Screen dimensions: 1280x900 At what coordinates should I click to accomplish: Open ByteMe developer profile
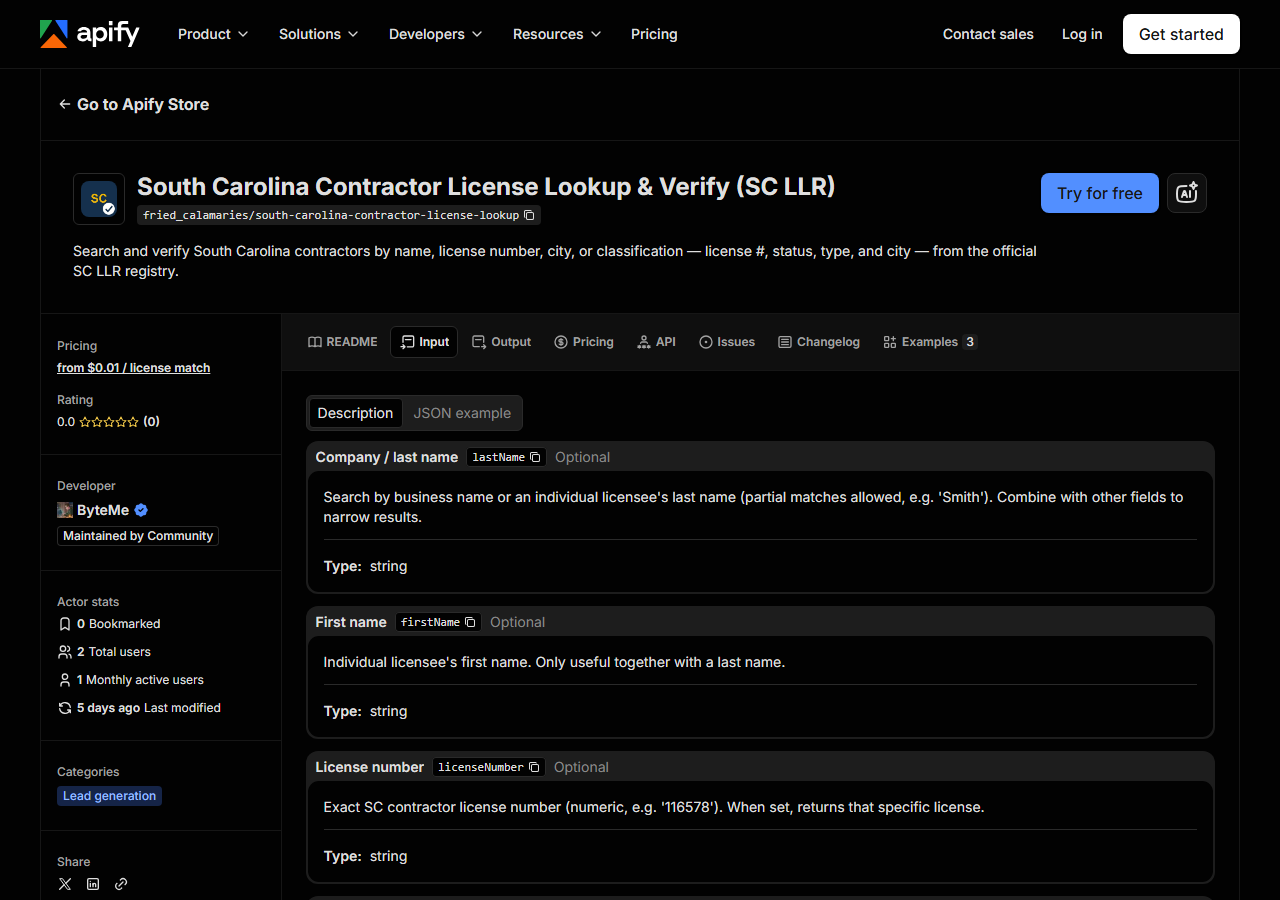click(x=103, y=510)
